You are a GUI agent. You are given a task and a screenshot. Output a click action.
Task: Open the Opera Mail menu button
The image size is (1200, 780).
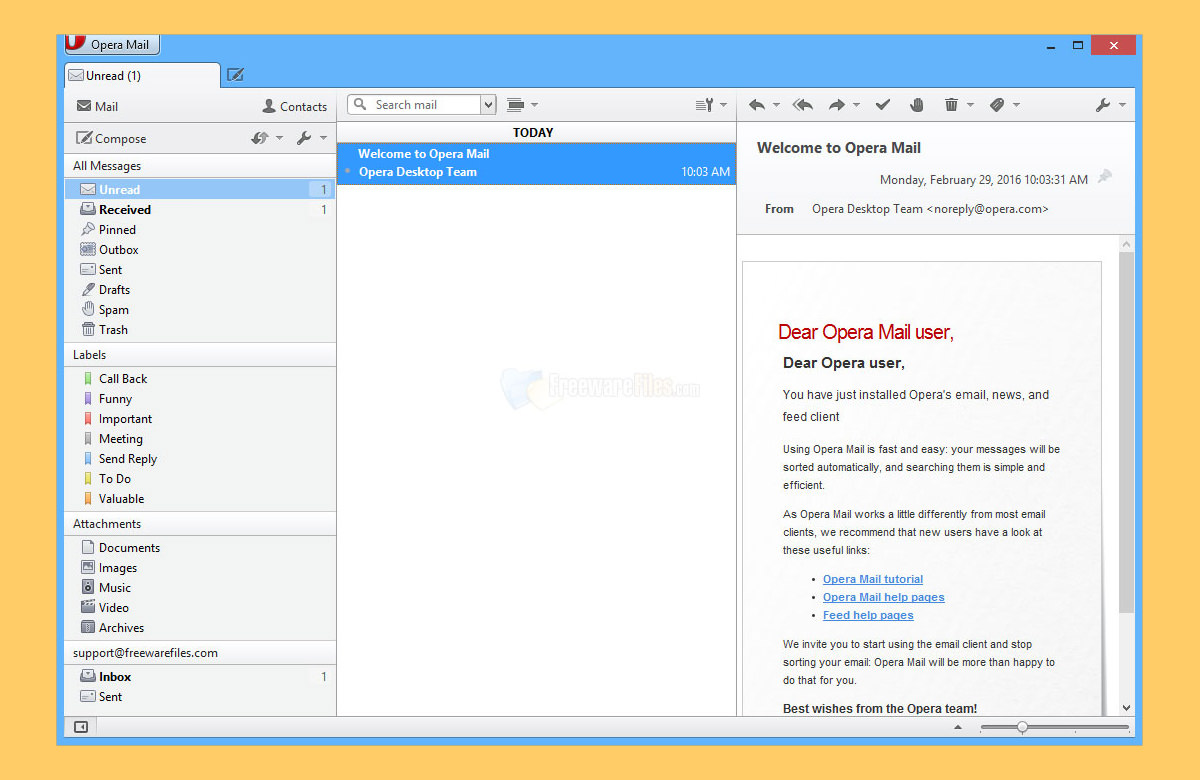(112, 45)
